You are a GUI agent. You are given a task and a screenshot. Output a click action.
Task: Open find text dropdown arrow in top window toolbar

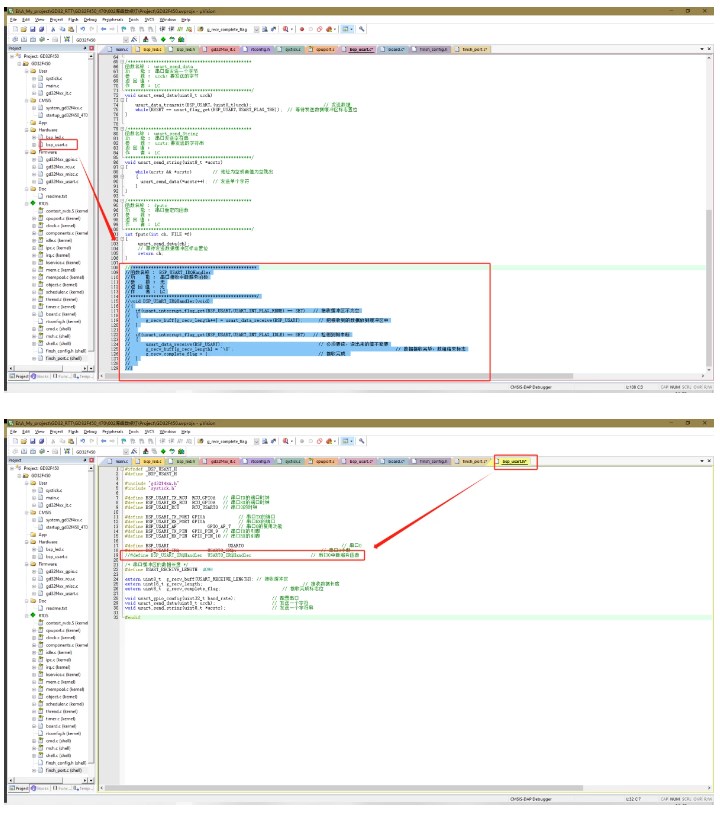[256, 30]
